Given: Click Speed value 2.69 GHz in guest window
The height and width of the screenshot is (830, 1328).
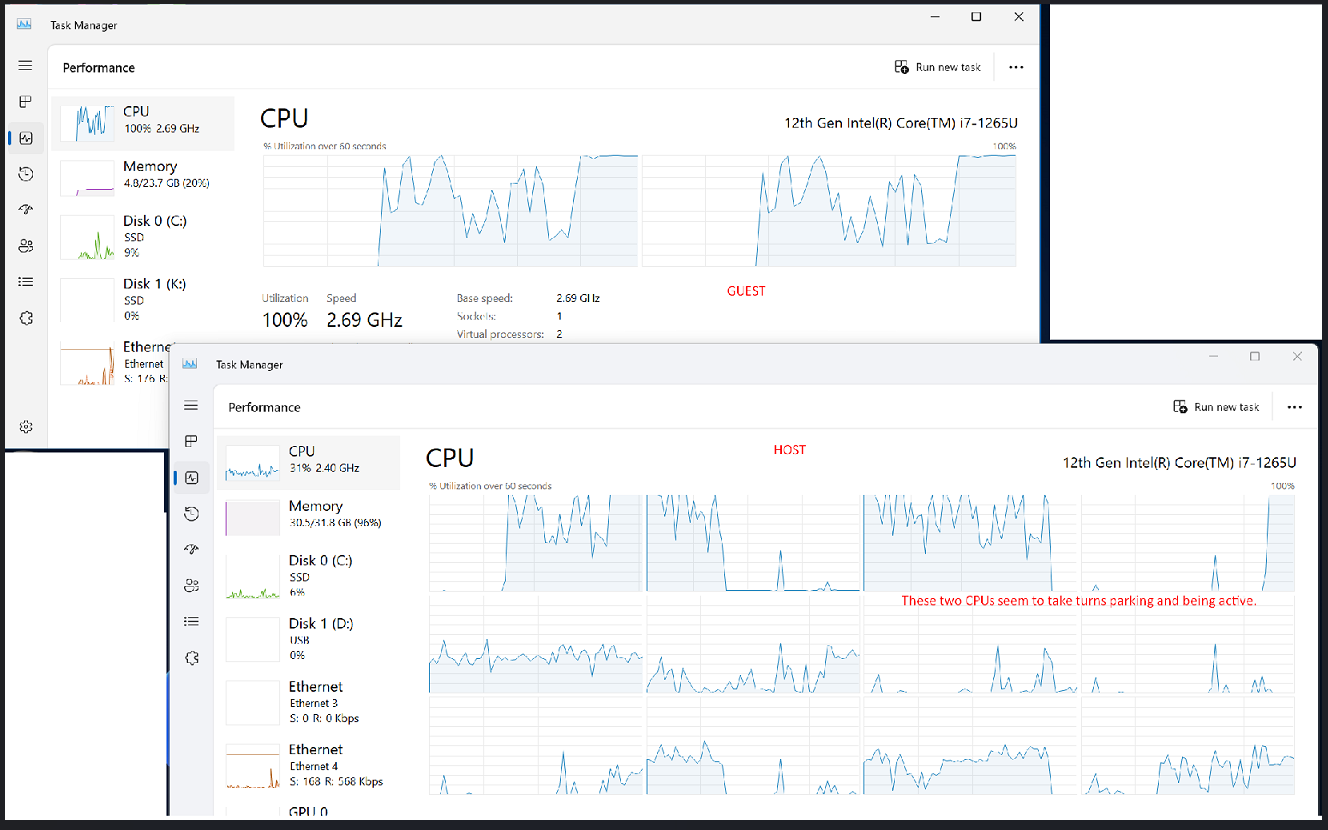Looking at the screenshot, I should [x=364, y=320].
